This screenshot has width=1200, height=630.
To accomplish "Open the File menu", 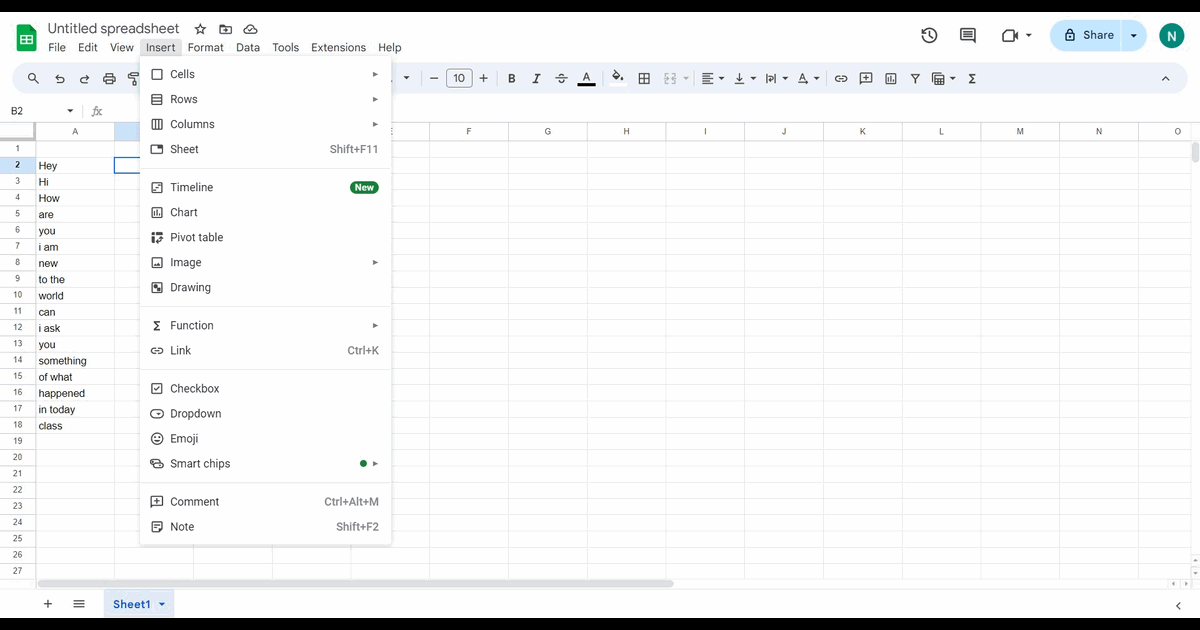I will tap(57, 47).
